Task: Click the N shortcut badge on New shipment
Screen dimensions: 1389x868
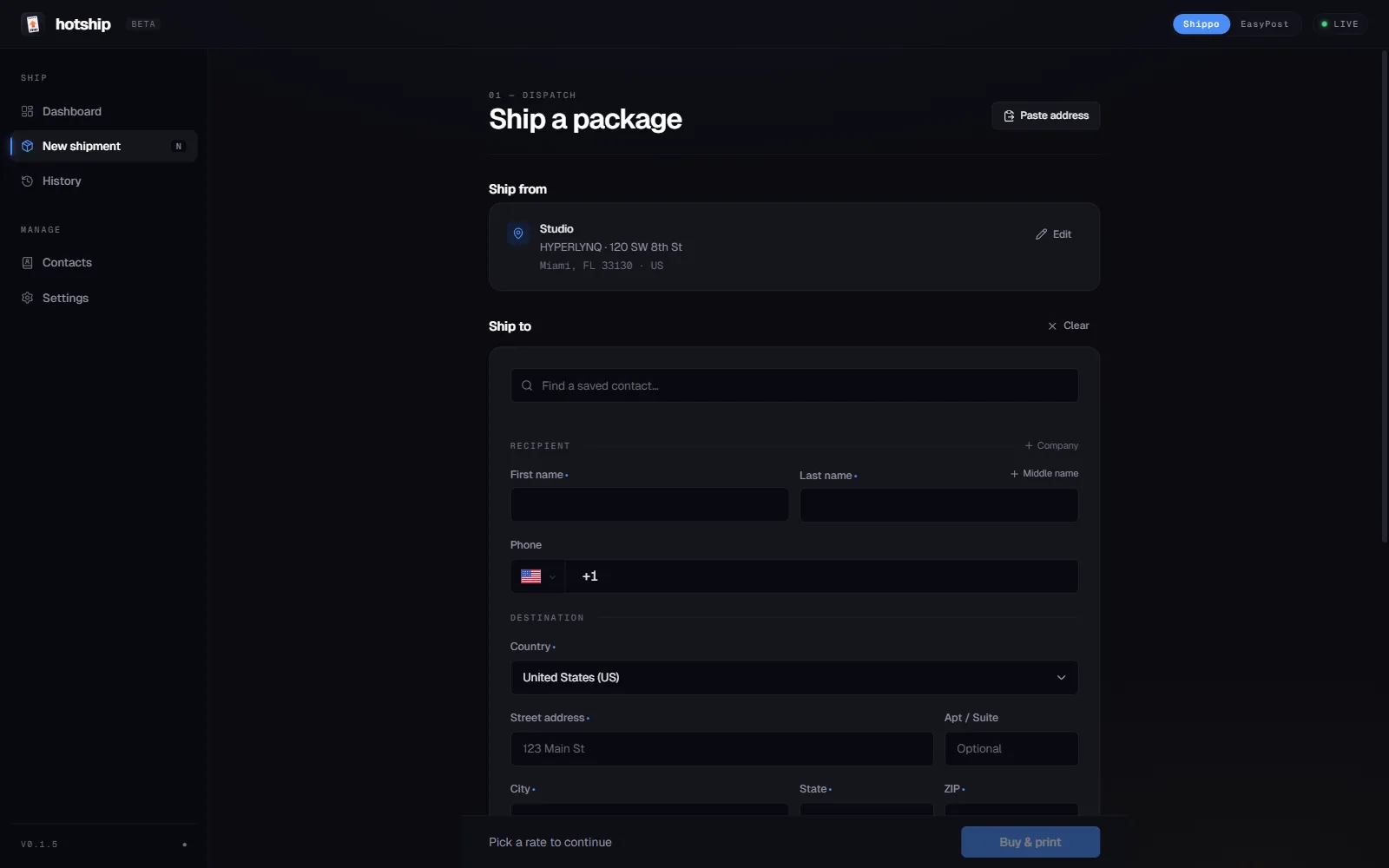Action: click(x=179, y=146)
